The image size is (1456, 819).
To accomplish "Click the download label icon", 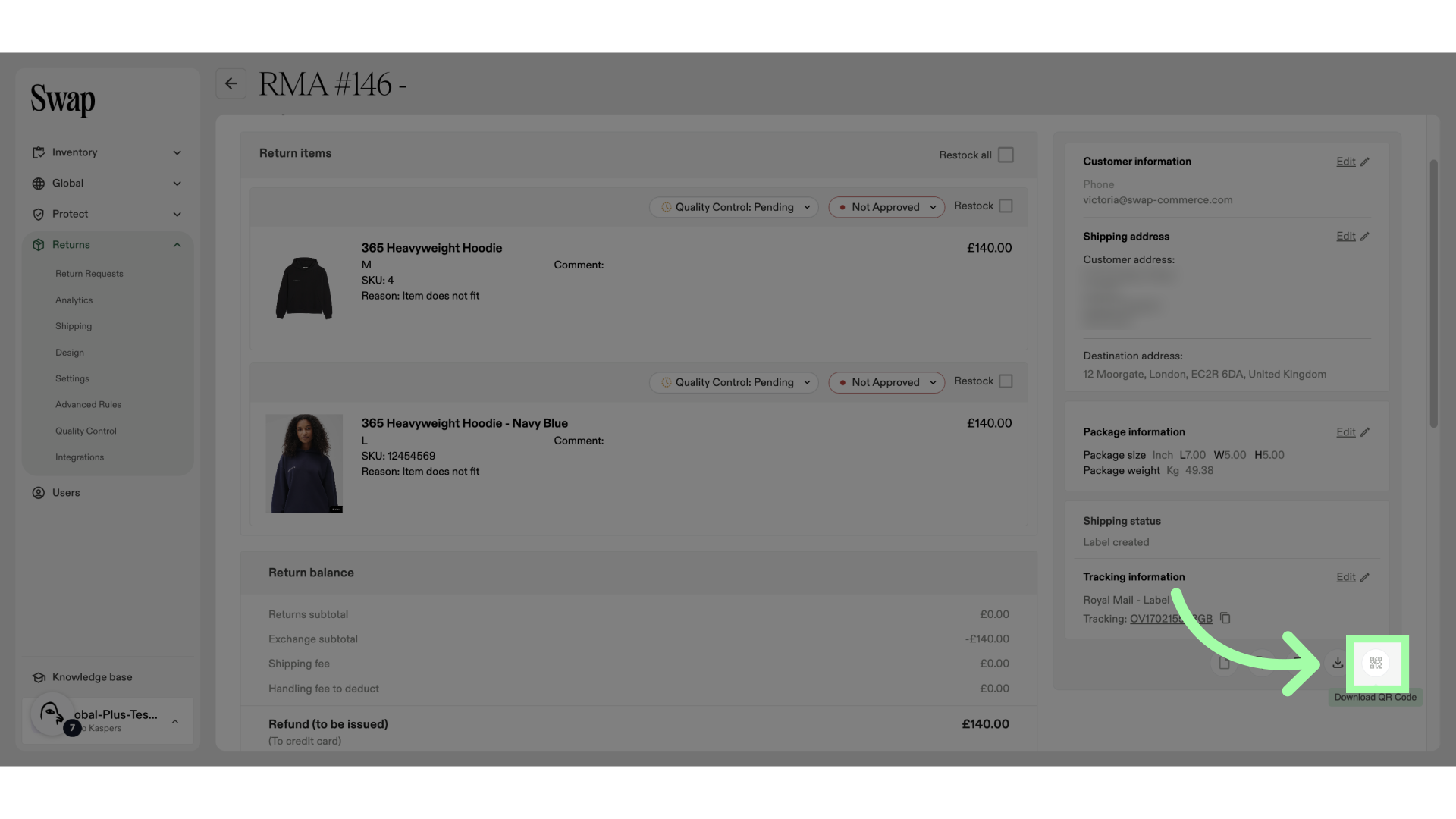I will 1338,663.
